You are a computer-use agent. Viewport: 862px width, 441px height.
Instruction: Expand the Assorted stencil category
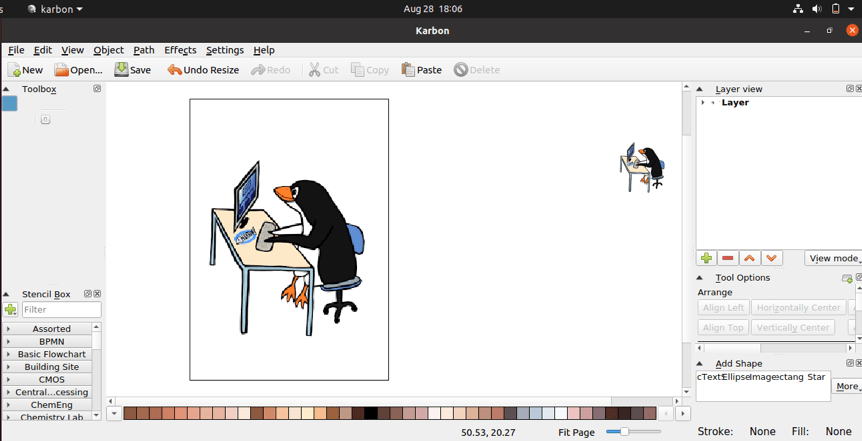(8, 329)
